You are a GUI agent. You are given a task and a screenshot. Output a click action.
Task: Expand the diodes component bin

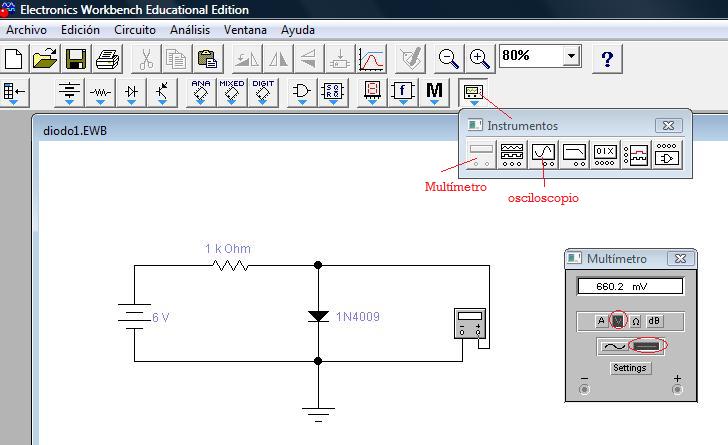(x=132, y=93)
